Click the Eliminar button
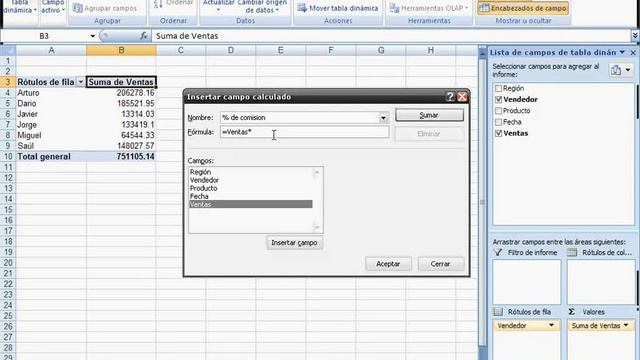 point(429,133)
